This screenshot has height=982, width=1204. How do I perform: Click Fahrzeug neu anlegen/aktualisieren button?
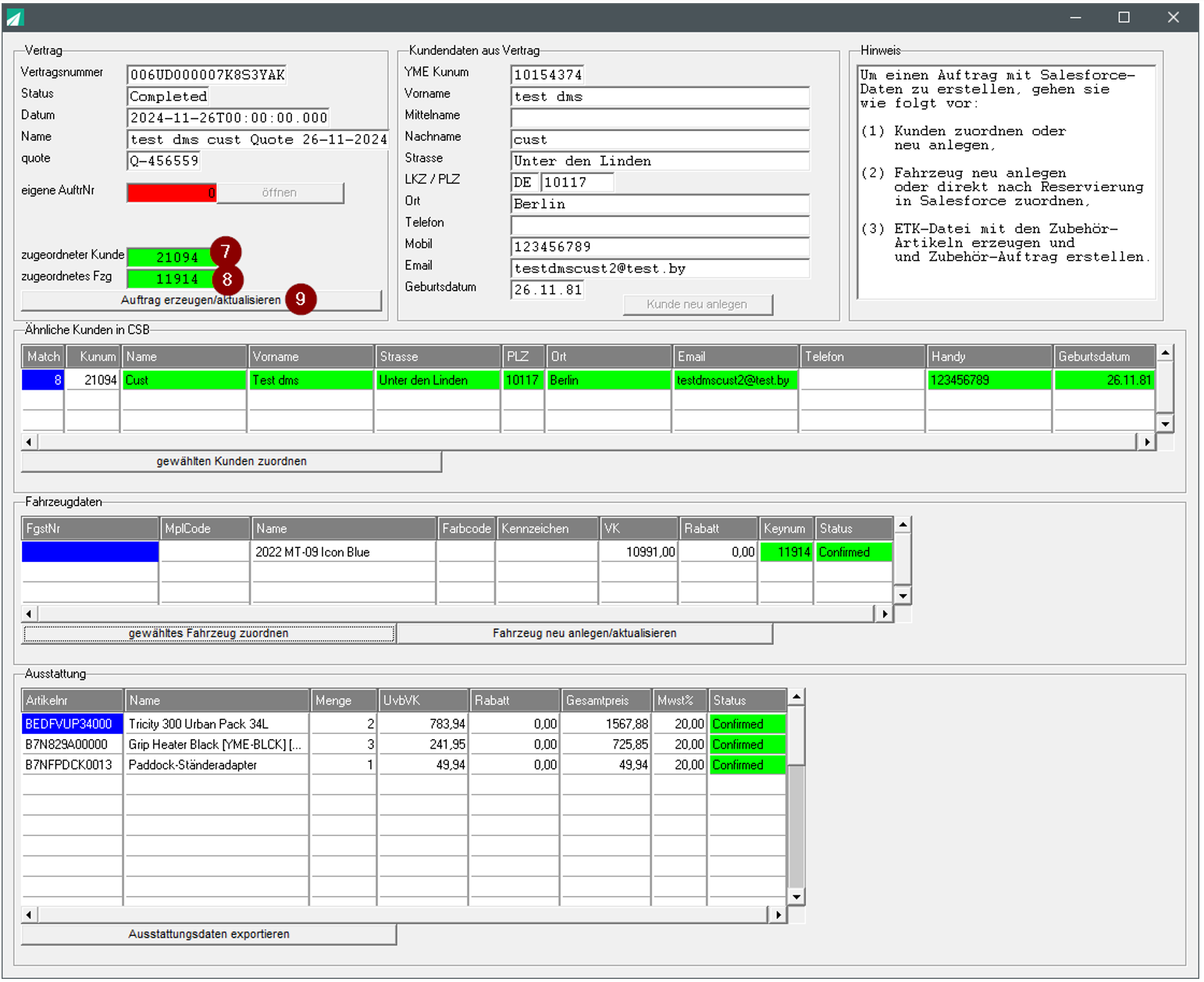pos(585,633)
